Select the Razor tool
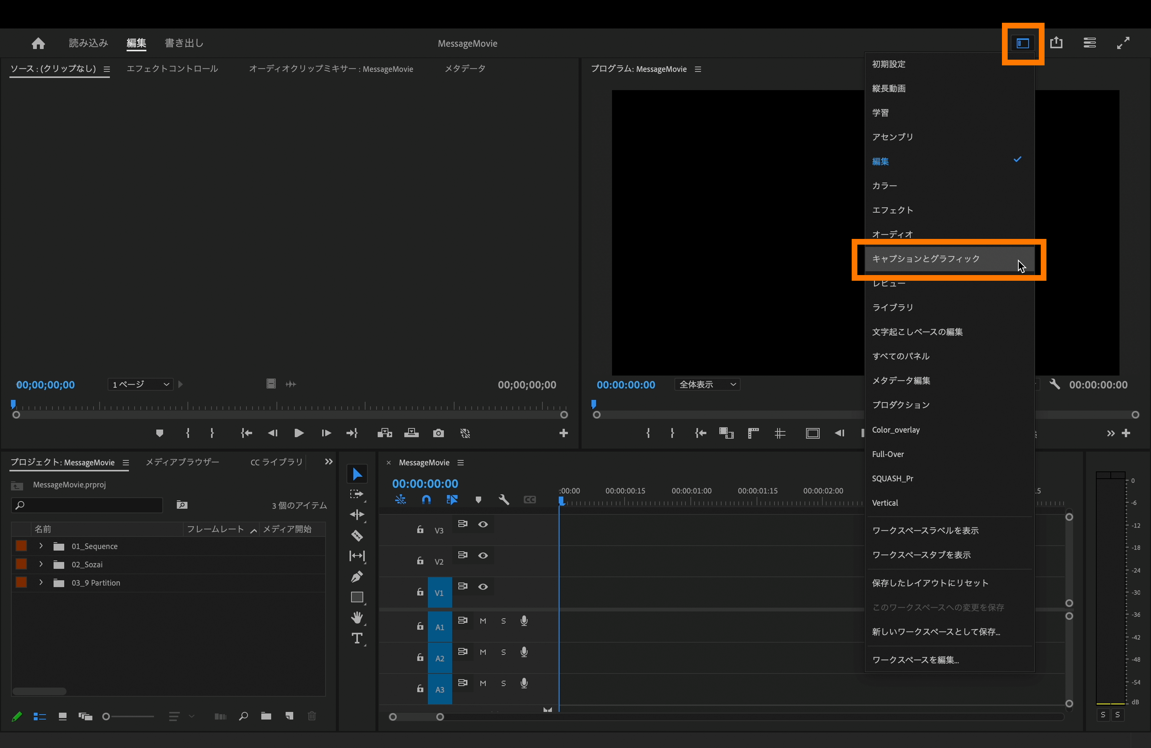Image resolution: width=1151 pixels, height=748 pixels. coord(357,535)
